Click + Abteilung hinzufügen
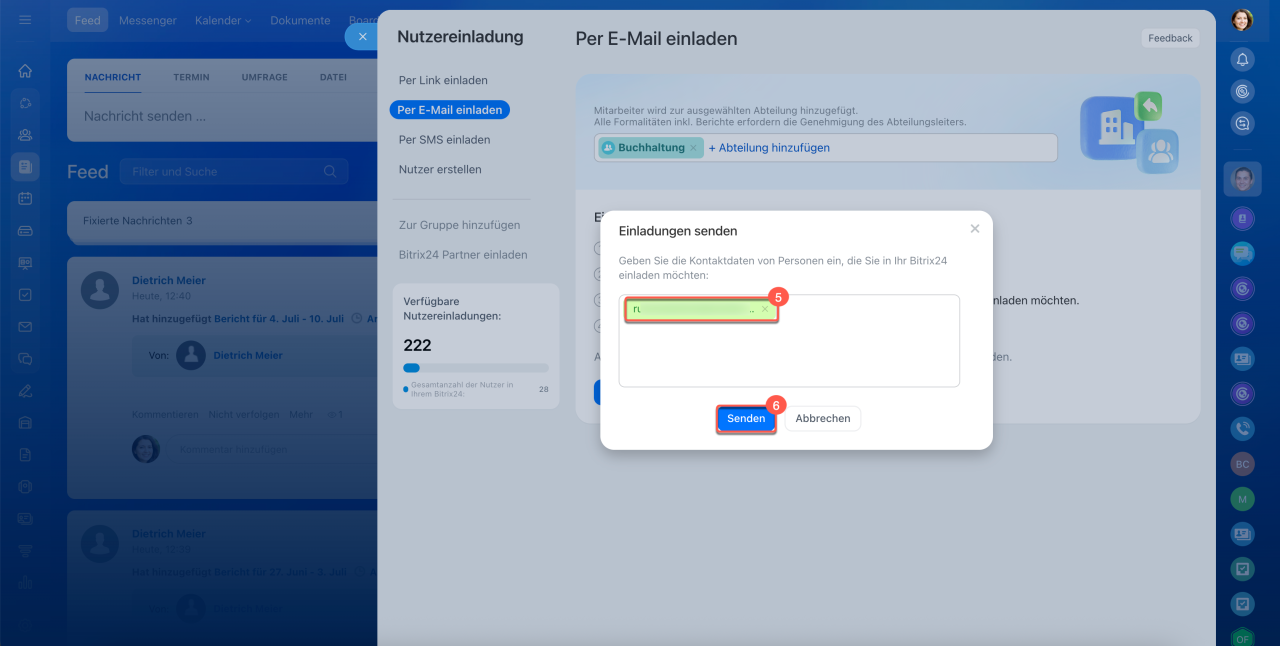 pos(769,148)
